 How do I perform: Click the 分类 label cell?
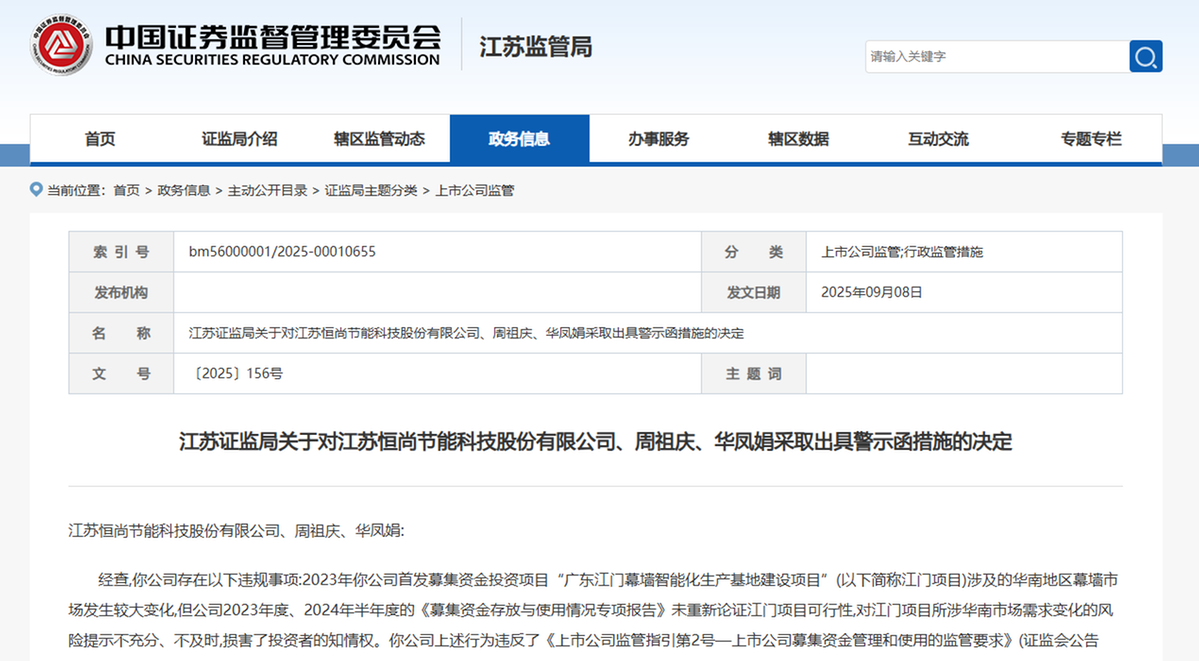click(754, 252)
